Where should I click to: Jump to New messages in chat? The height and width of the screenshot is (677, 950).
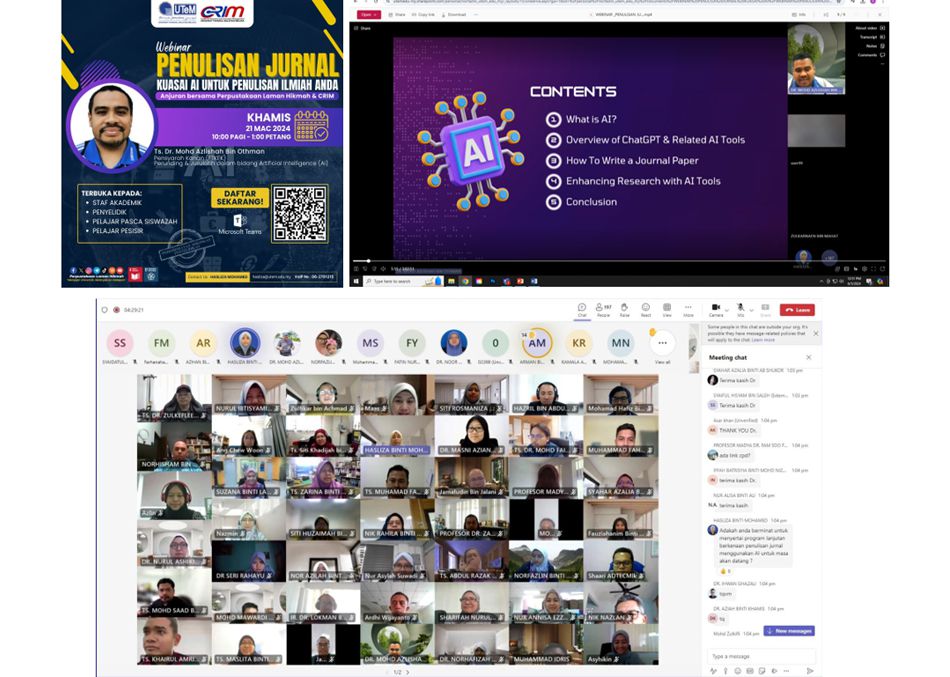[x=789, y=631]
